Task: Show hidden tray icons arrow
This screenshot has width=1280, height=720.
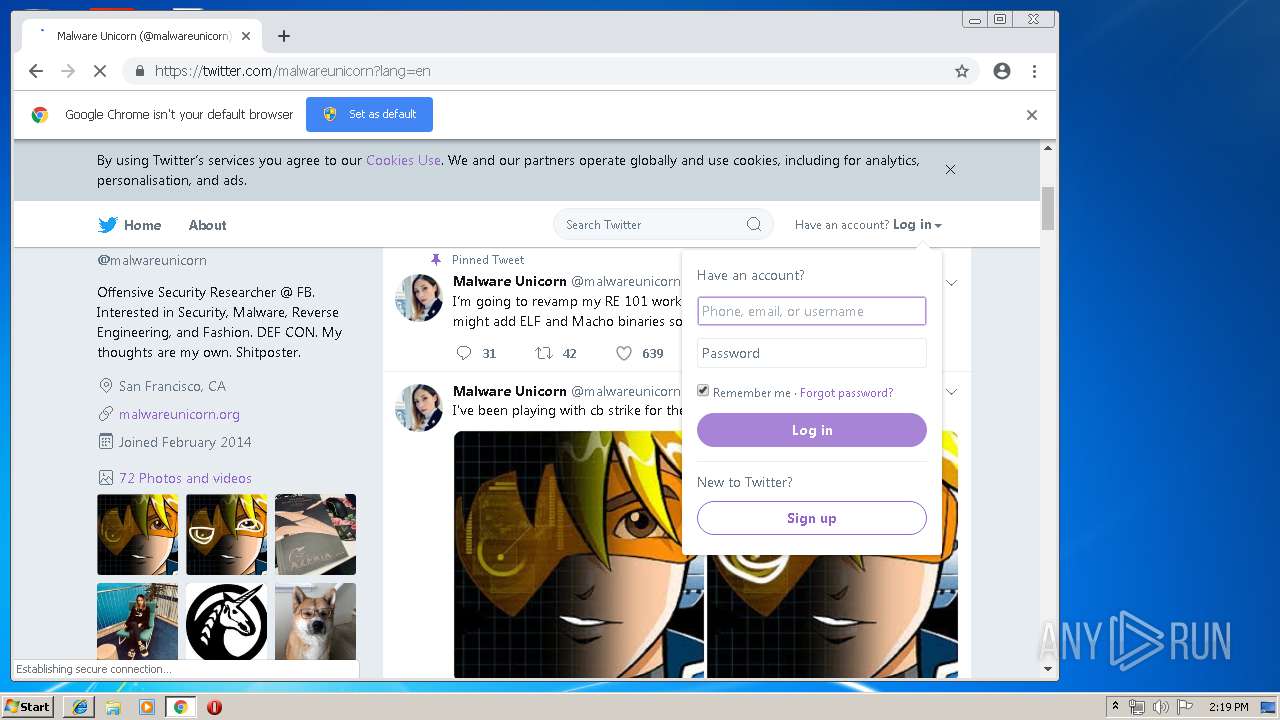Action: (x=1115, y=707)
